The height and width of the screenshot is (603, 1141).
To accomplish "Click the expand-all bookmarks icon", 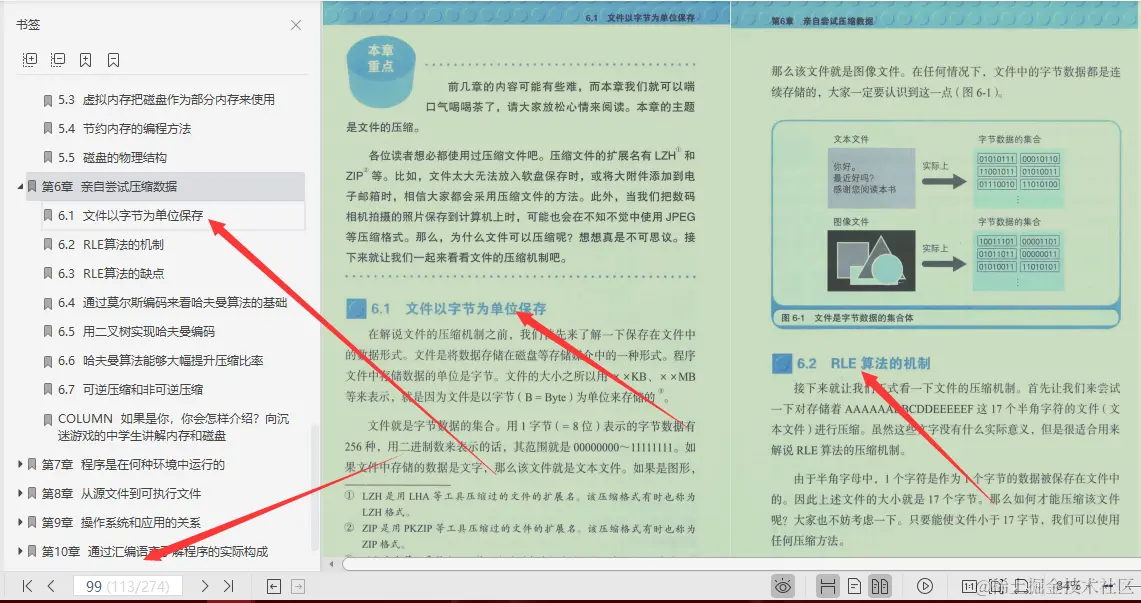I will (x=29, y=59).
